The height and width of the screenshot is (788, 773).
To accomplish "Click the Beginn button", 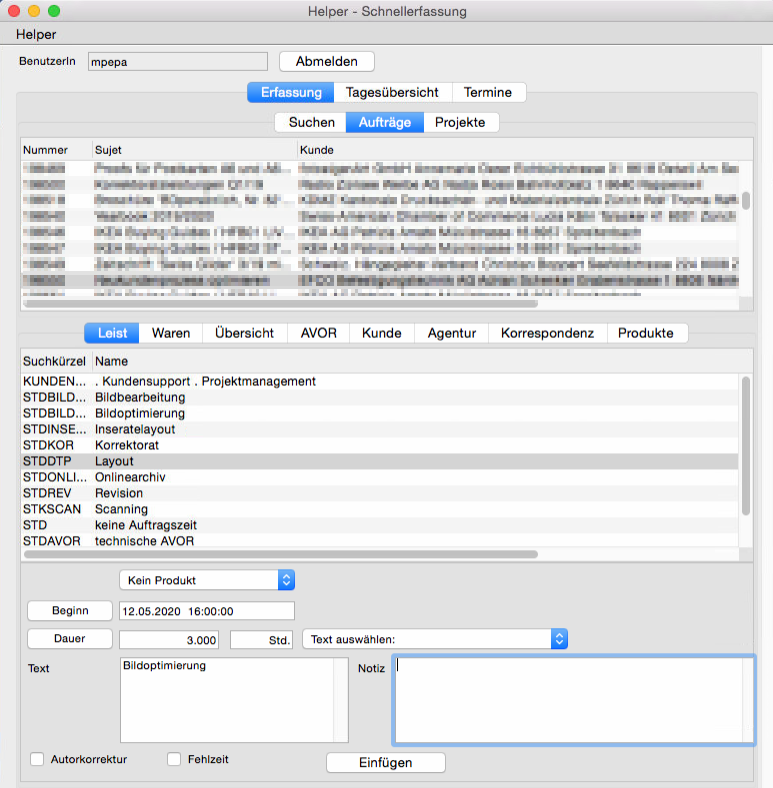I will 69,611.
